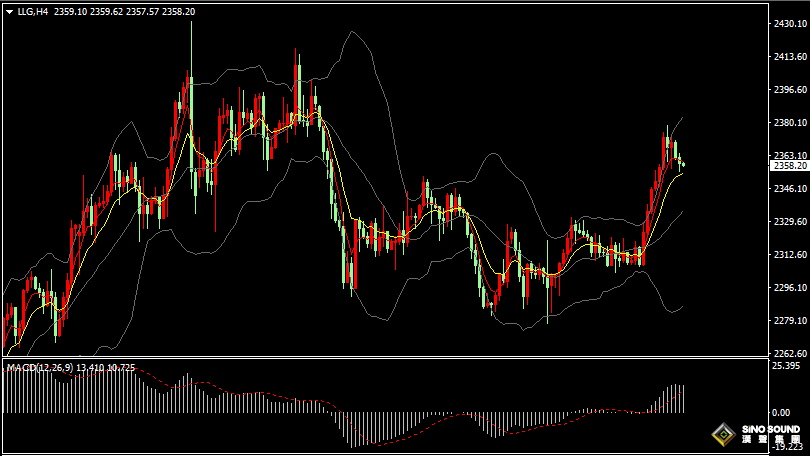Click the right end of lower Bollinger band
Image resolution: width=810 pixels, height=456 pixels.
pos(683,306)
